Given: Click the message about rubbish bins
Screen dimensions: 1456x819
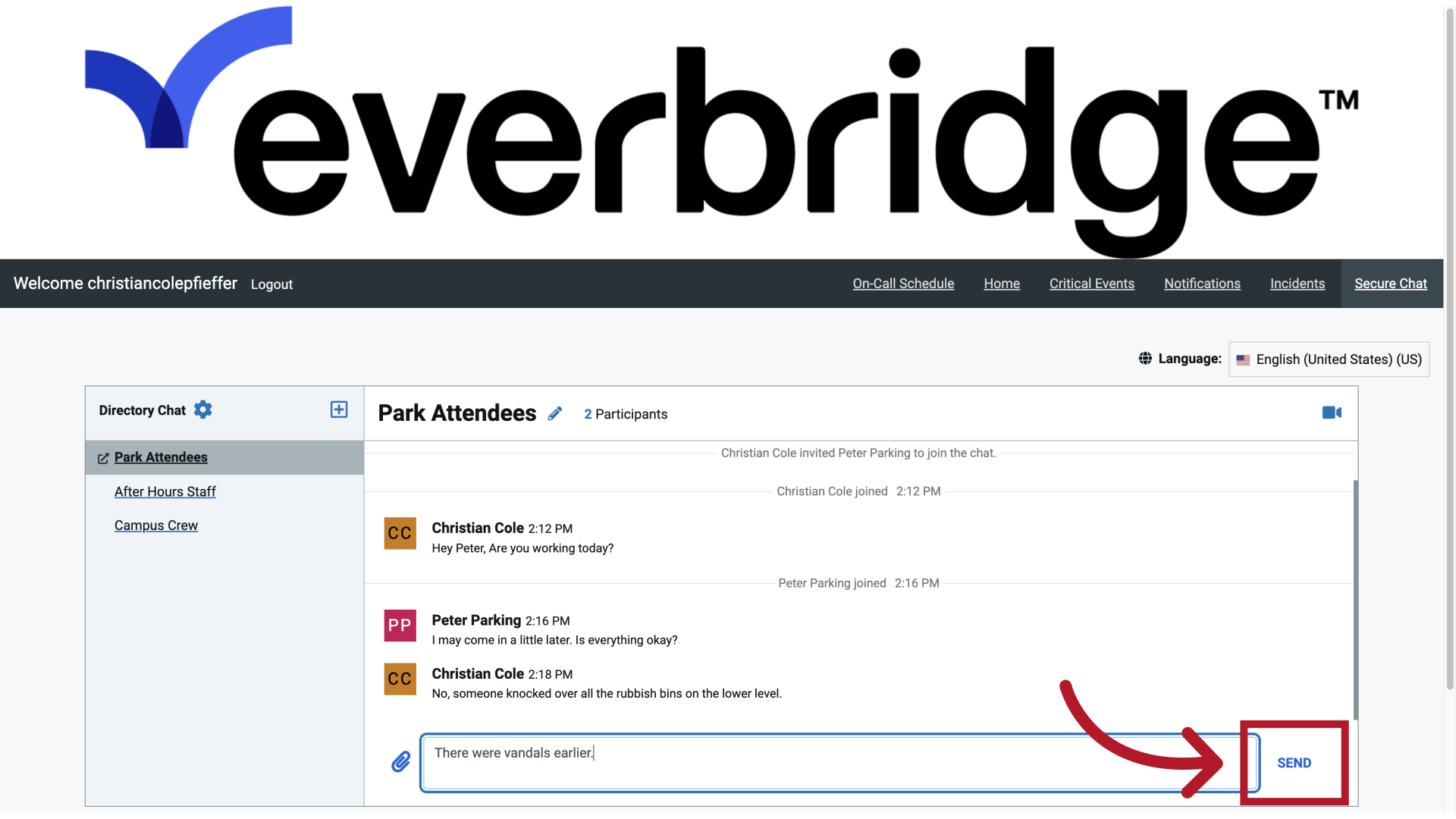Looking at the screenshot, I should pyautogui.click(x=607, y=693).
